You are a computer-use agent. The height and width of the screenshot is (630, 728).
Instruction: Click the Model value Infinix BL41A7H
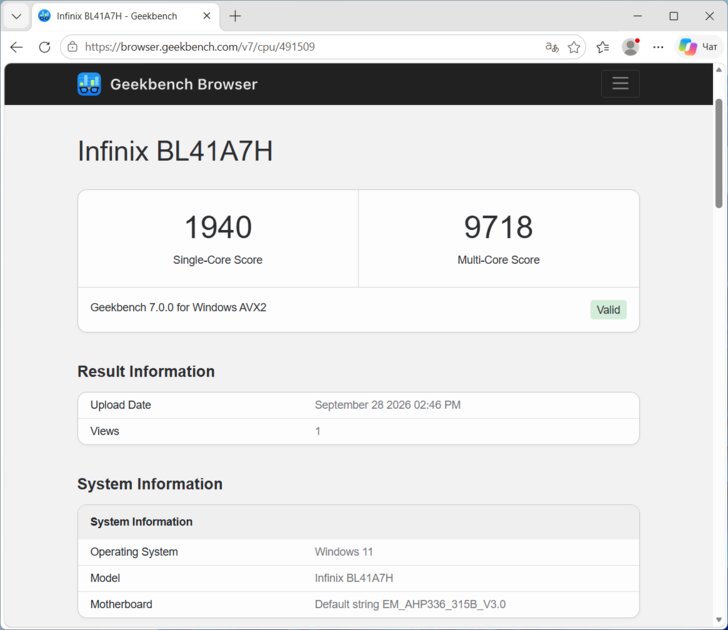click(354, 578)
